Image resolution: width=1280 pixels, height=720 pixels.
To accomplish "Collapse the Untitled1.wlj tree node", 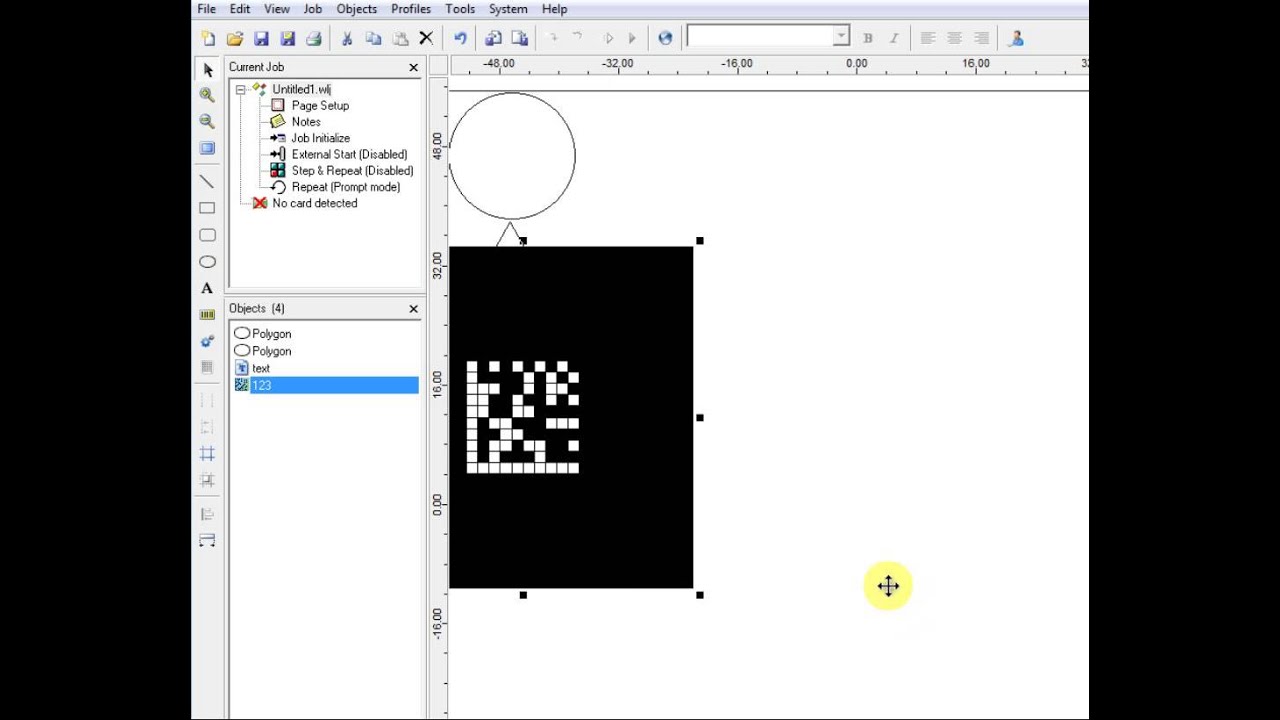I will pos(241,89).
